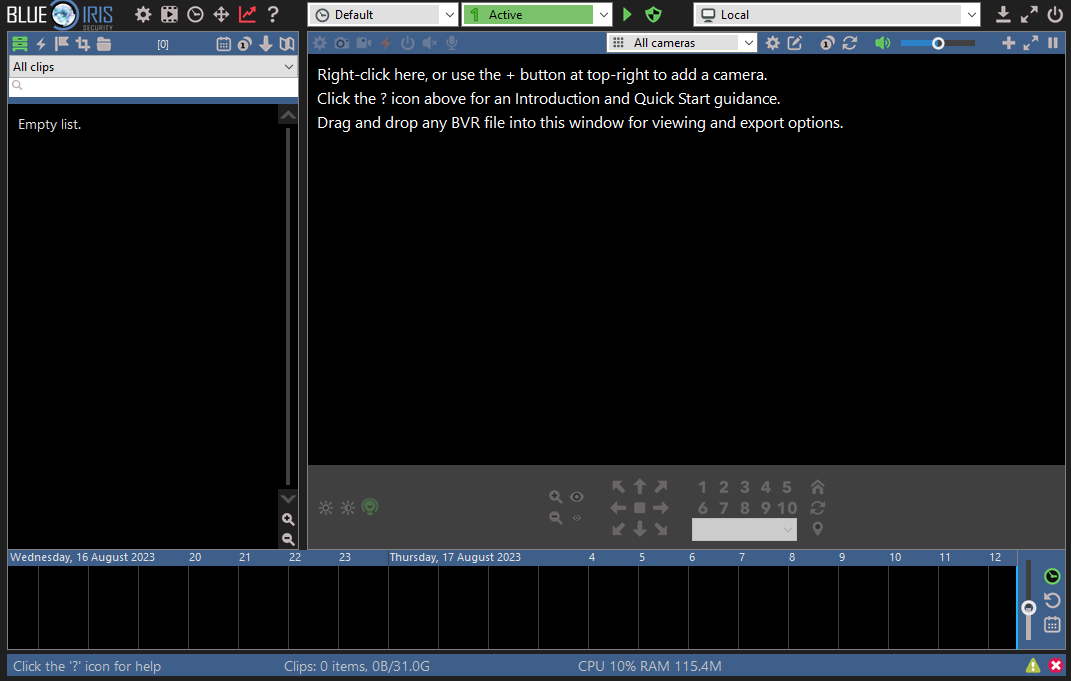
Task: Click full screen arrows in top header
Action: click(1029, 14)
